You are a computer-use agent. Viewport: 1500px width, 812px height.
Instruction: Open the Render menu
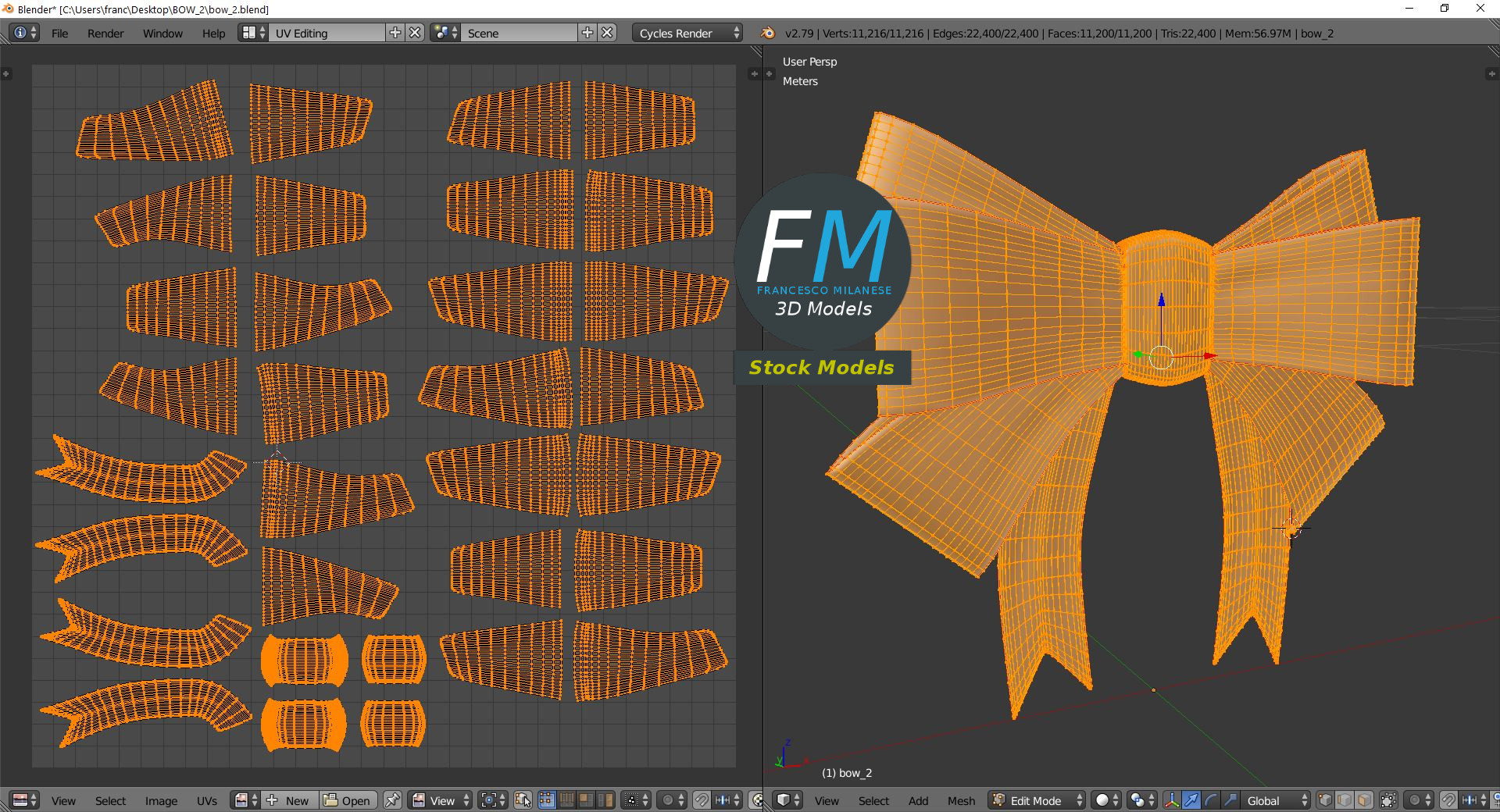pyautogui.click(x=105, y=33)
